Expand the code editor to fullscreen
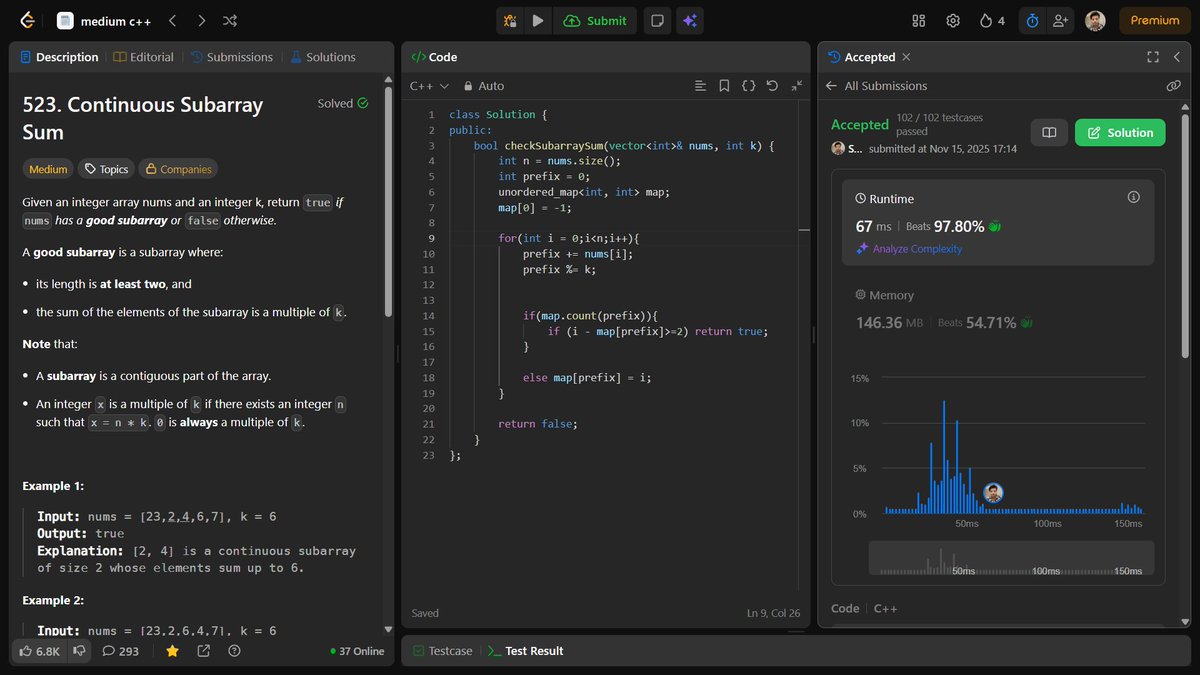The width and height of the screenshot is (1200, 675). coord(797,86)
